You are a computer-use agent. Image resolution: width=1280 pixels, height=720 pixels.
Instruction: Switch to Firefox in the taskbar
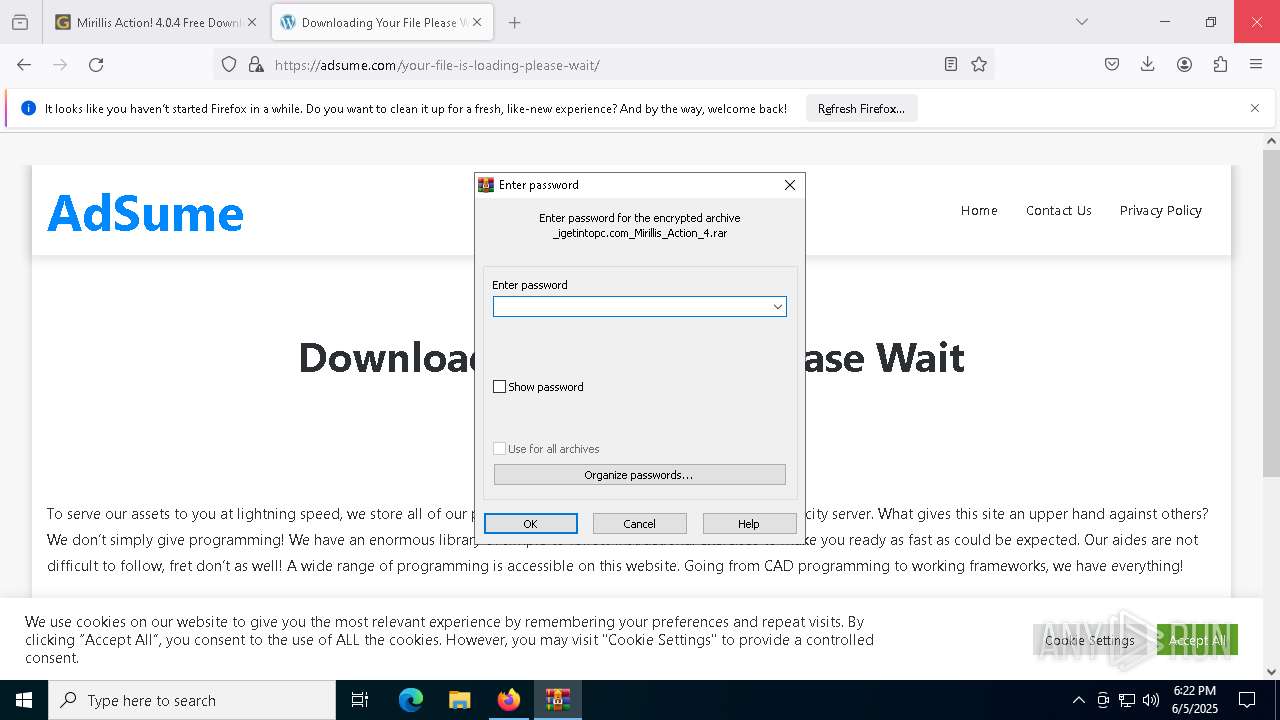coord(509,700)
